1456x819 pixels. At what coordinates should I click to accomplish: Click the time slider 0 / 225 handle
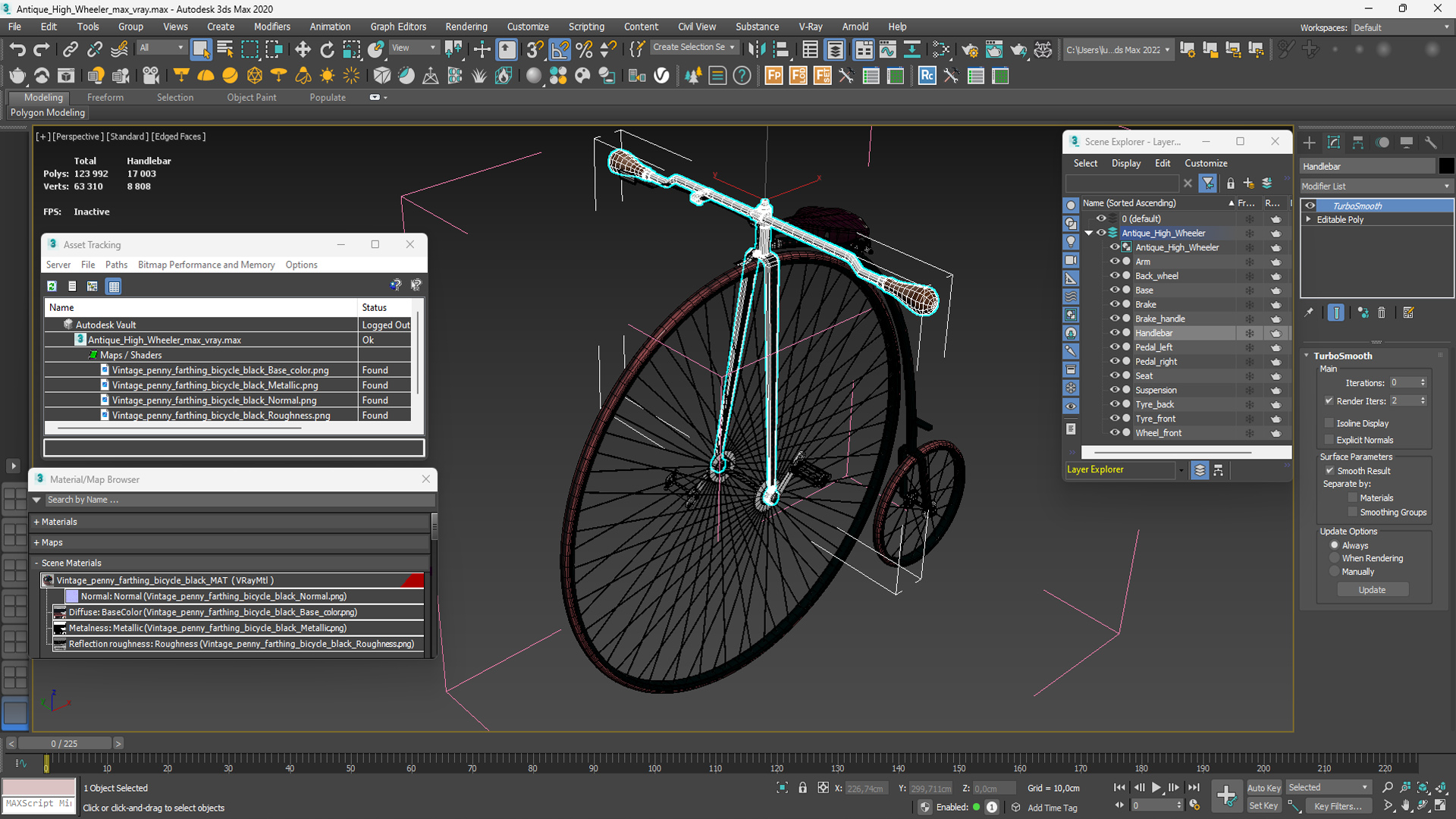(x=64, y=743)
